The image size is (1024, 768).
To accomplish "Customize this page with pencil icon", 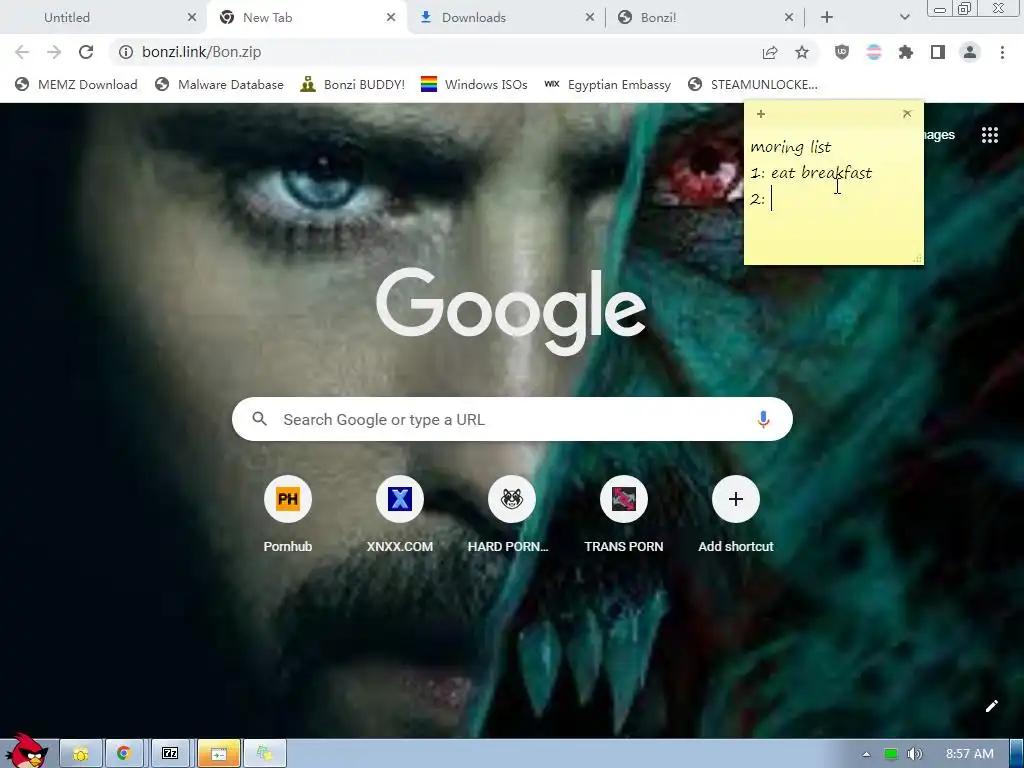I will 991,706.
